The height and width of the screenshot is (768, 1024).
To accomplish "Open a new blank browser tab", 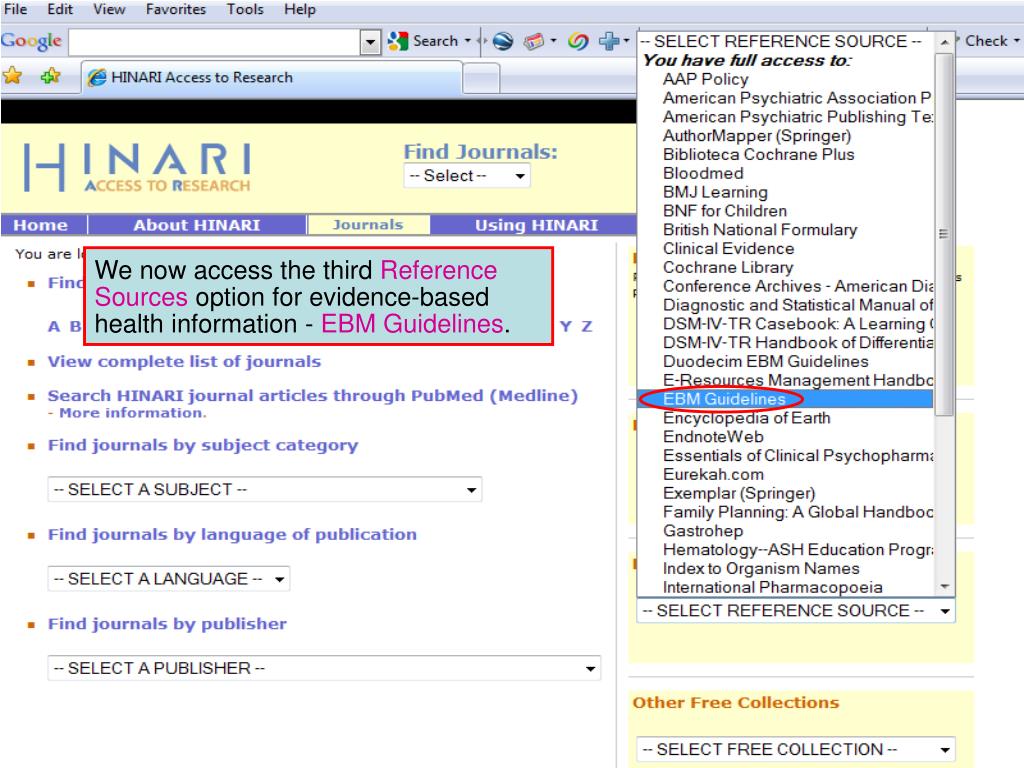I will (x=481, y=79).
